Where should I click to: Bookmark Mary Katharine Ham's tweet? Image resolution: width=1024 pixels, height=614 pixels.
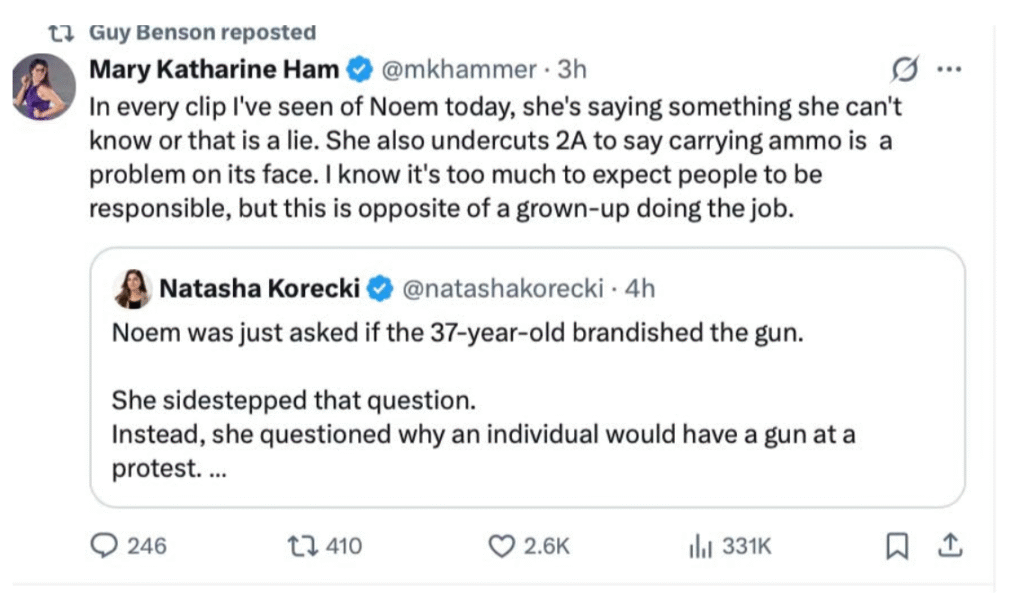pos(897,546)
